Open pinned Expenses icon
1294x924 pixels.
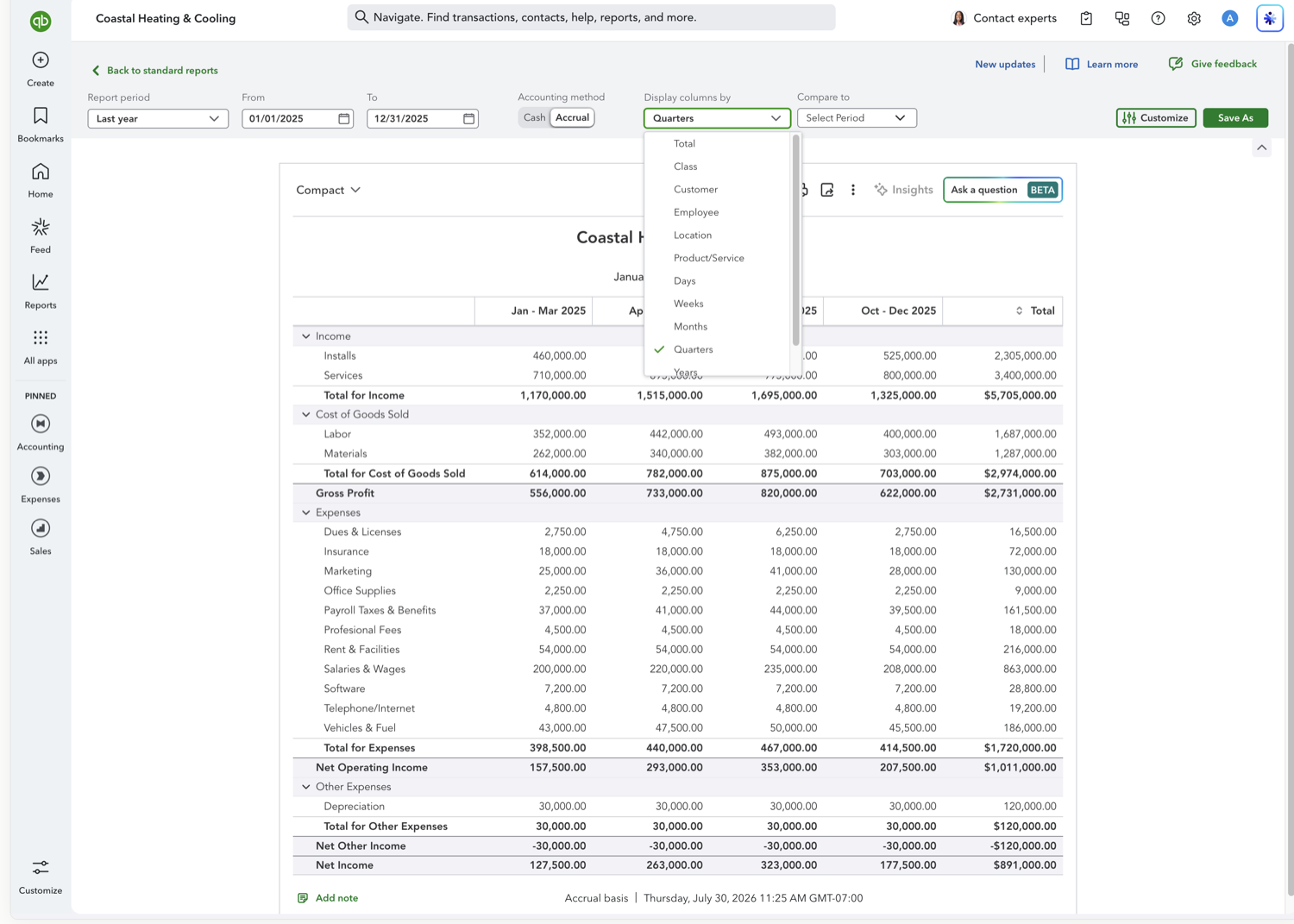point(41,476)
